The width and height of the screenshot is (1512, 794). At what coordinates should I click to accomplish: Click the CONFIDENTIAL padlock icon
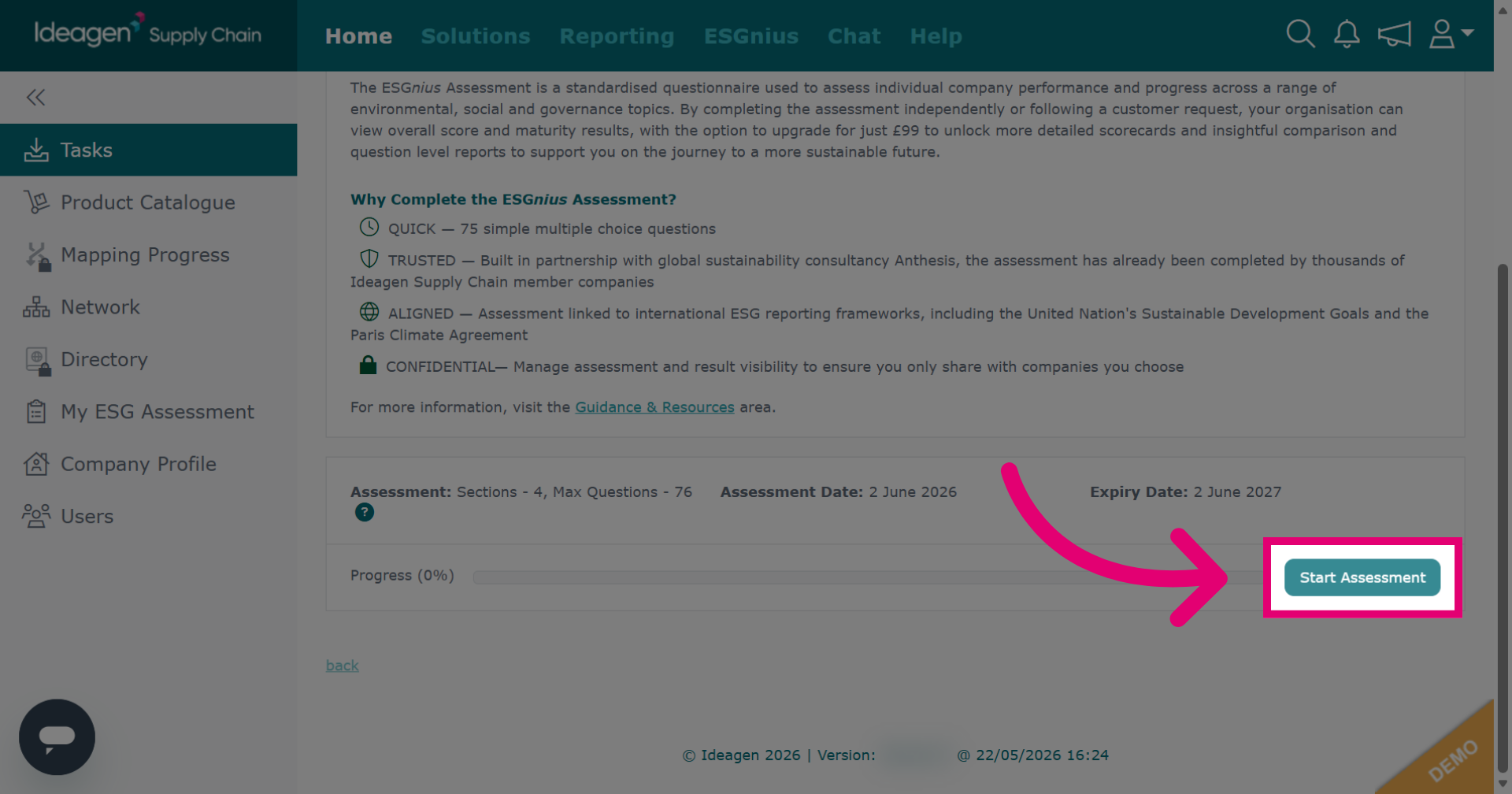click(368, 365)
